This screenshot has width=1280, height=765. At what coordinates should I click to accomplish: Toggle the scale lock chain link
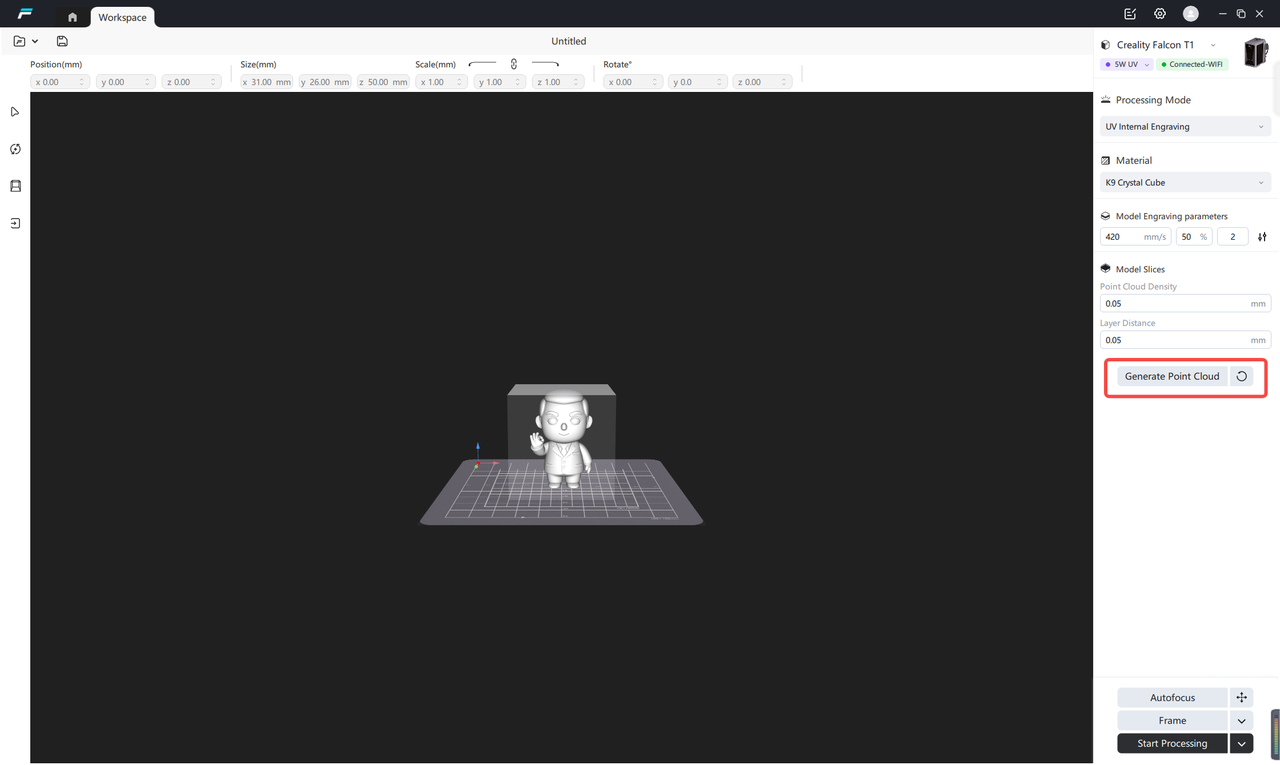514,64
